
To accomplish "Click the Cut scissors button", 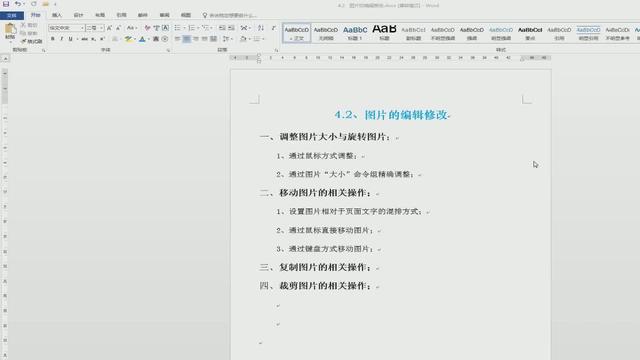I will pos(29,25).
